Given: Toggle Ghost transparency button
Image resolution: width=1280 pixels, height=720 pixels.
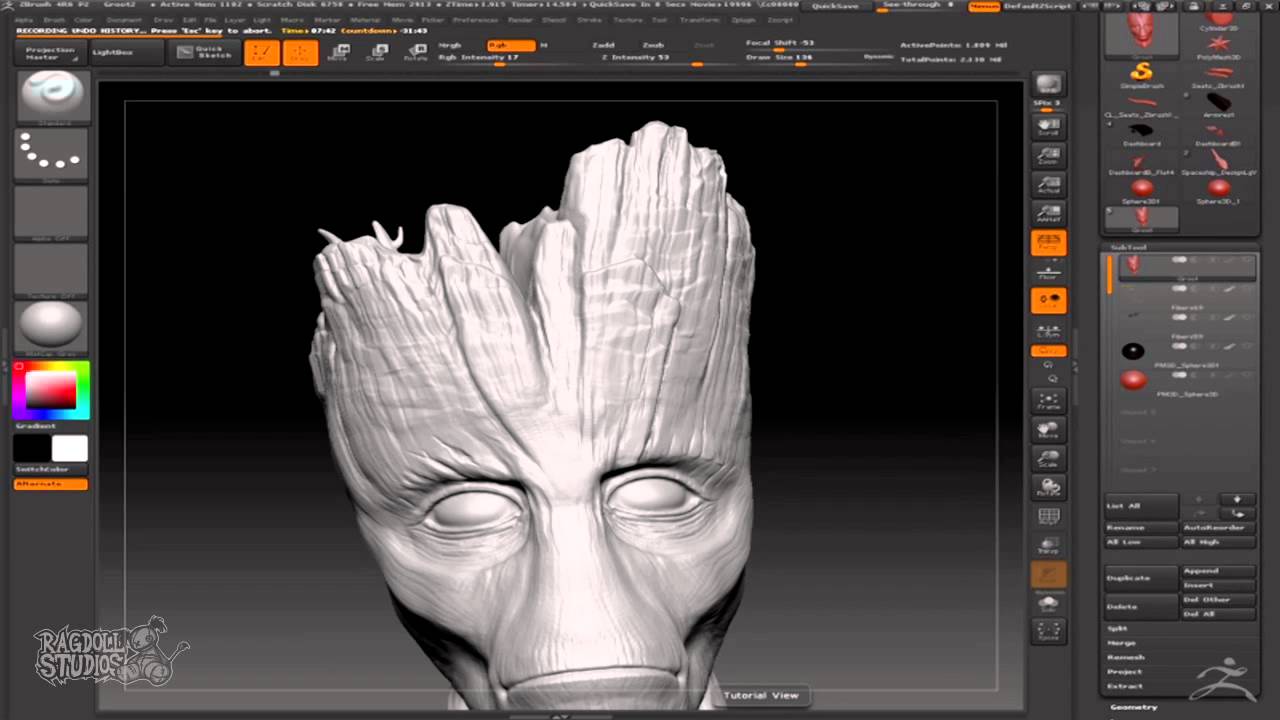Looking at the screenshot, I should pos(1049,574).
